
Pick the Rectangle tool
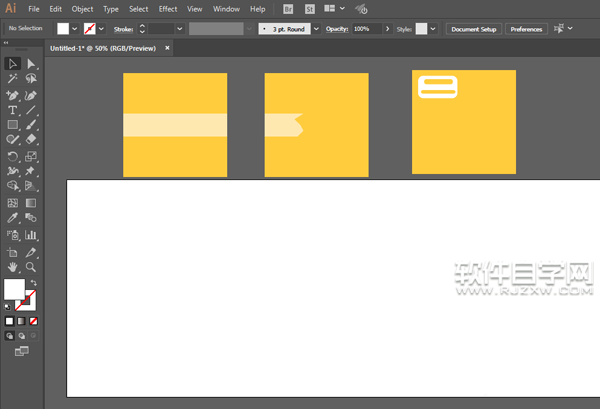click(12, 125)
